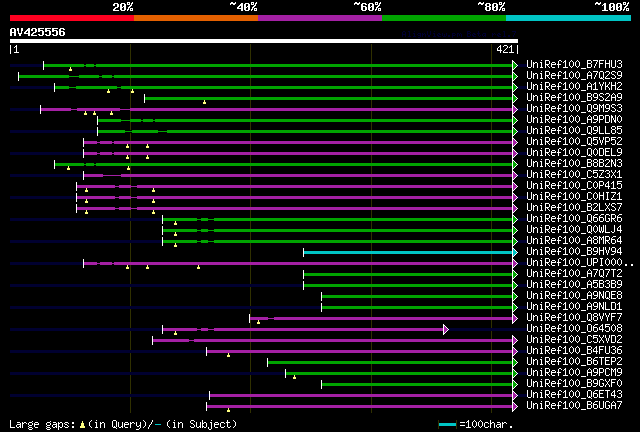Select the UniRef100_Q9LL85 label
The height and width of the screenshot is (432, 640).
coord(574,130)
